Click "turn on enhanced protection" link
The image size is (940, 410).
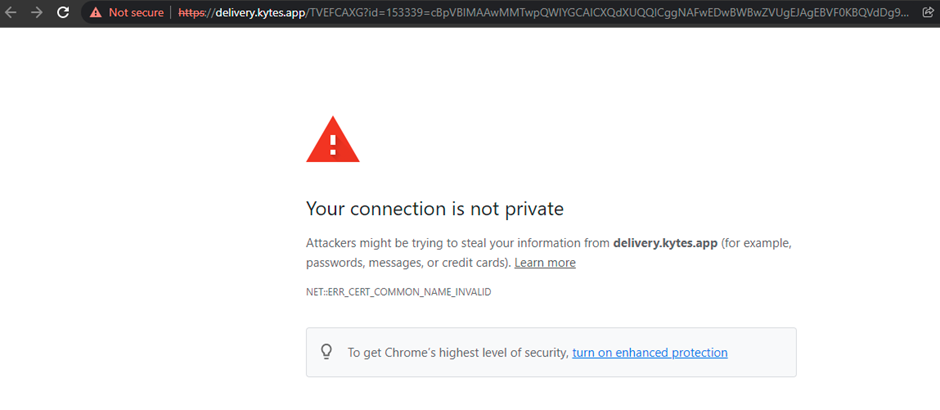(650, 353)
